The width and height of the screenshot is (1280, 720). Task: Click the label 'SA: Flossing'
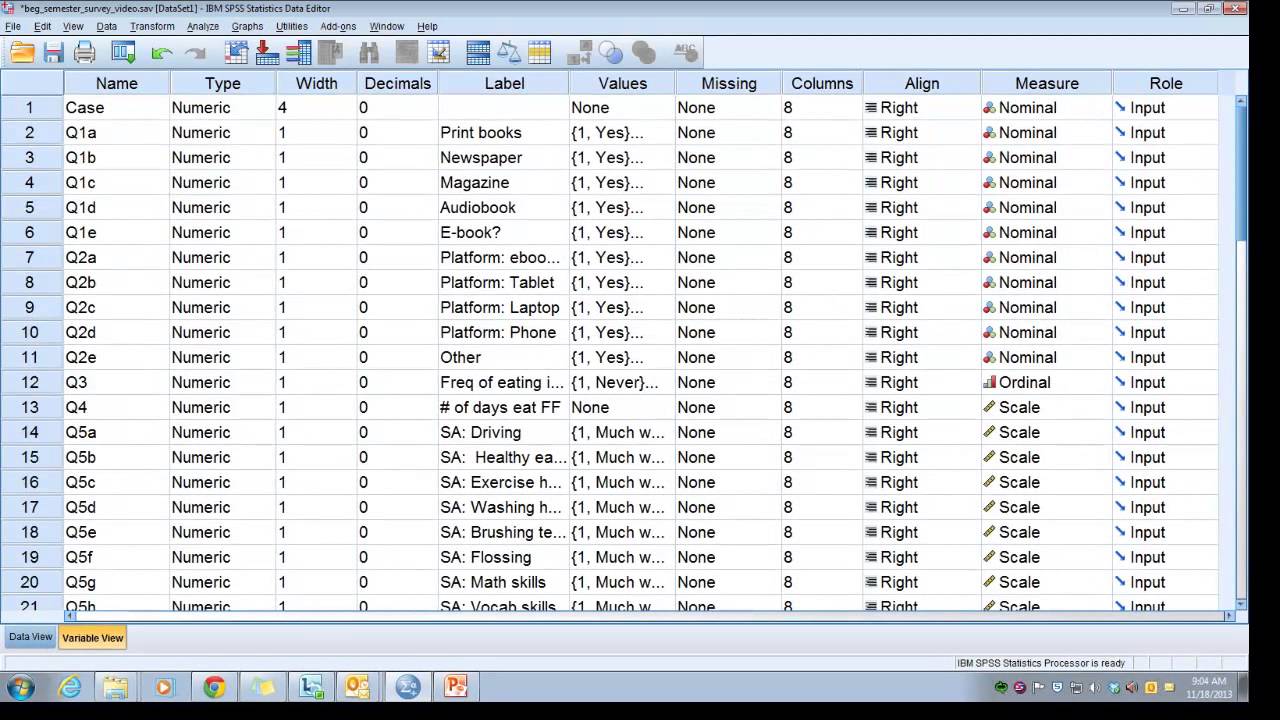click(x=486, y=557)
